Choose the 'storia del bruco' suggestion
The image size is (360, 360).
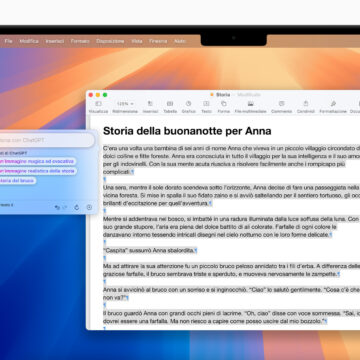pos(18,180)
